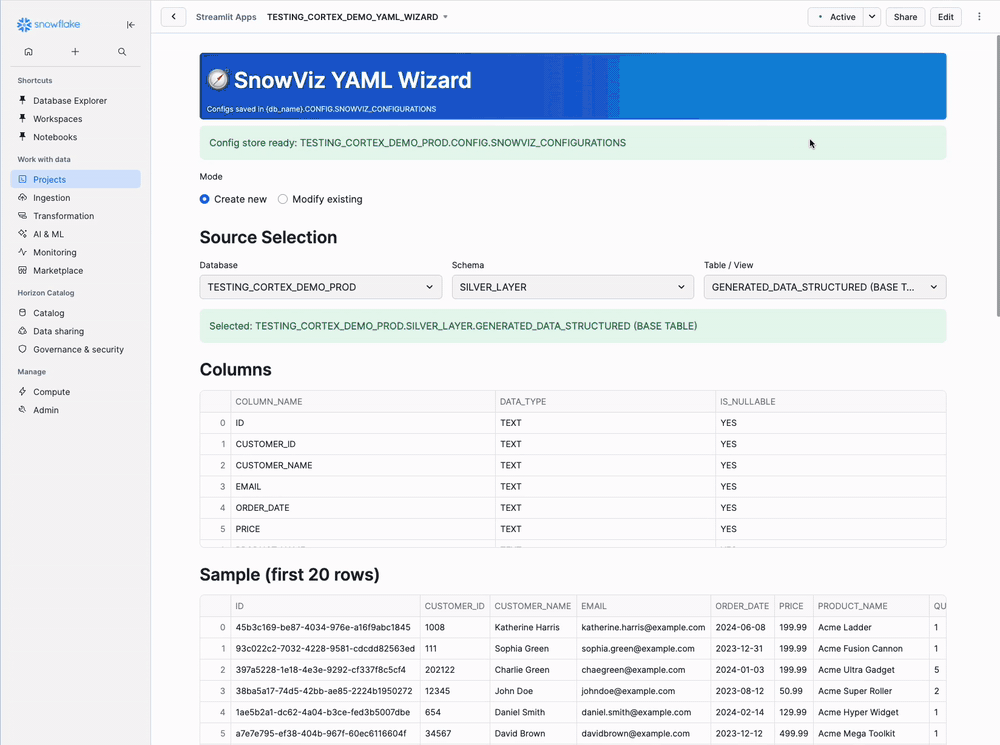Switch mode to Modify existing
The image size is (1000, 745).
click(x=281, y=199)
